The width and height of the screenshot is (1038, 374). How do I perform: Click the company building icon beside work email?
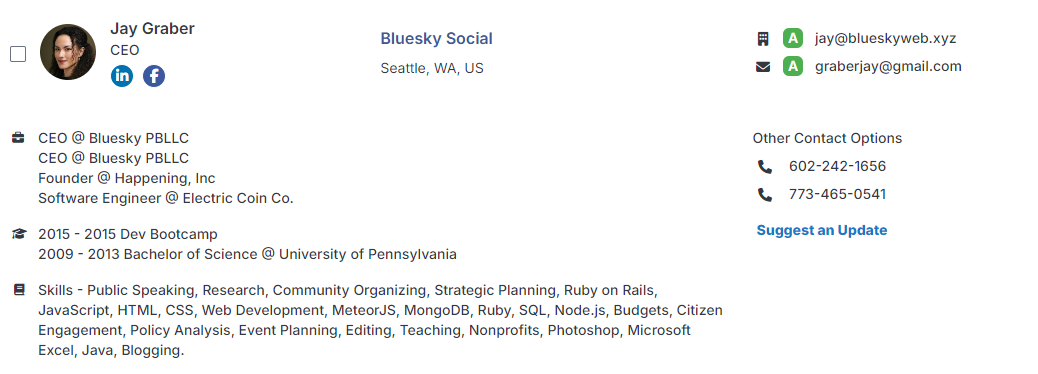coord(763,38)
